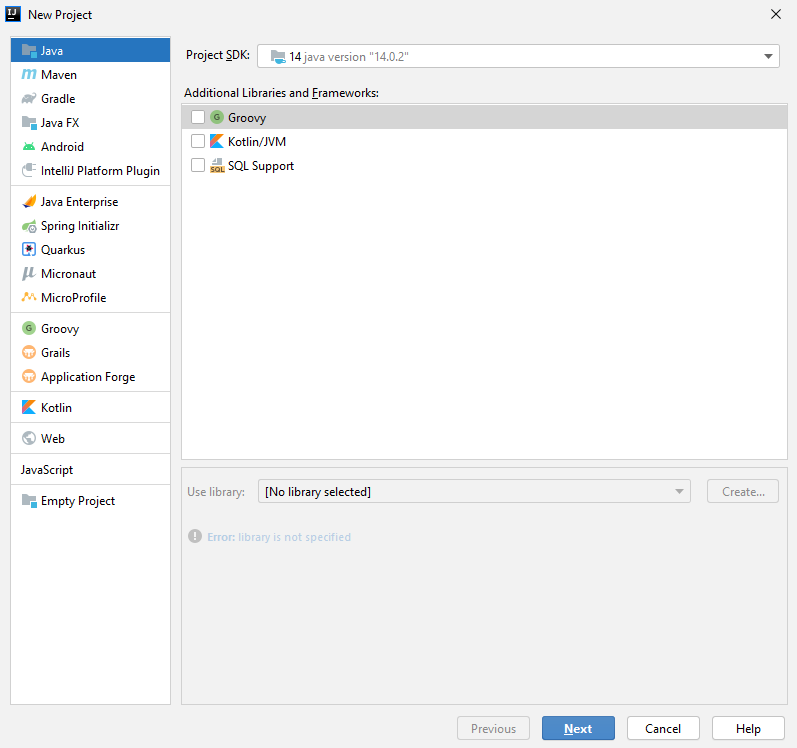The height and width of the screenshot is (748, 797).
Task: Click the Java FX folder icon
Action: point(29,122)
